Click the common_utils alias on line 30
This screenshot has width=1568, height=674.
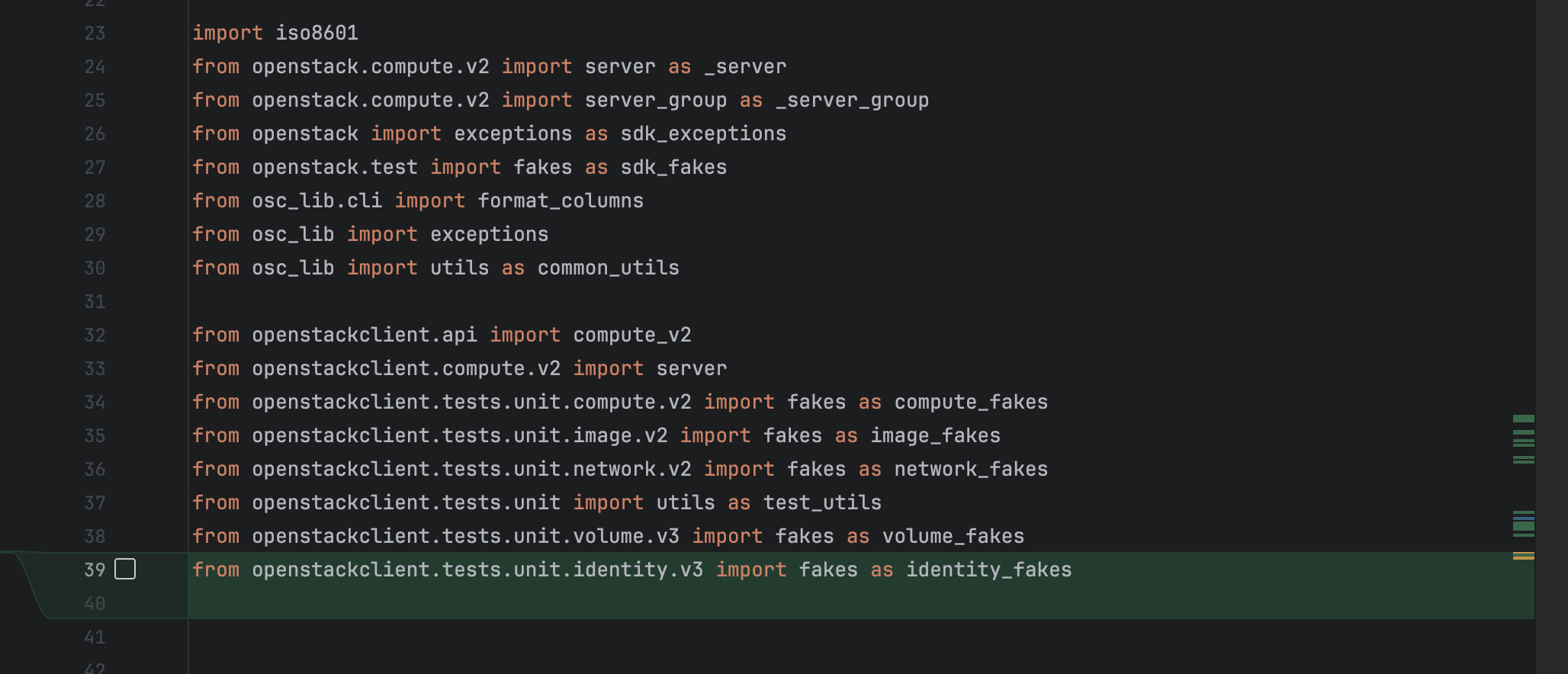click(x=608, y=268)
